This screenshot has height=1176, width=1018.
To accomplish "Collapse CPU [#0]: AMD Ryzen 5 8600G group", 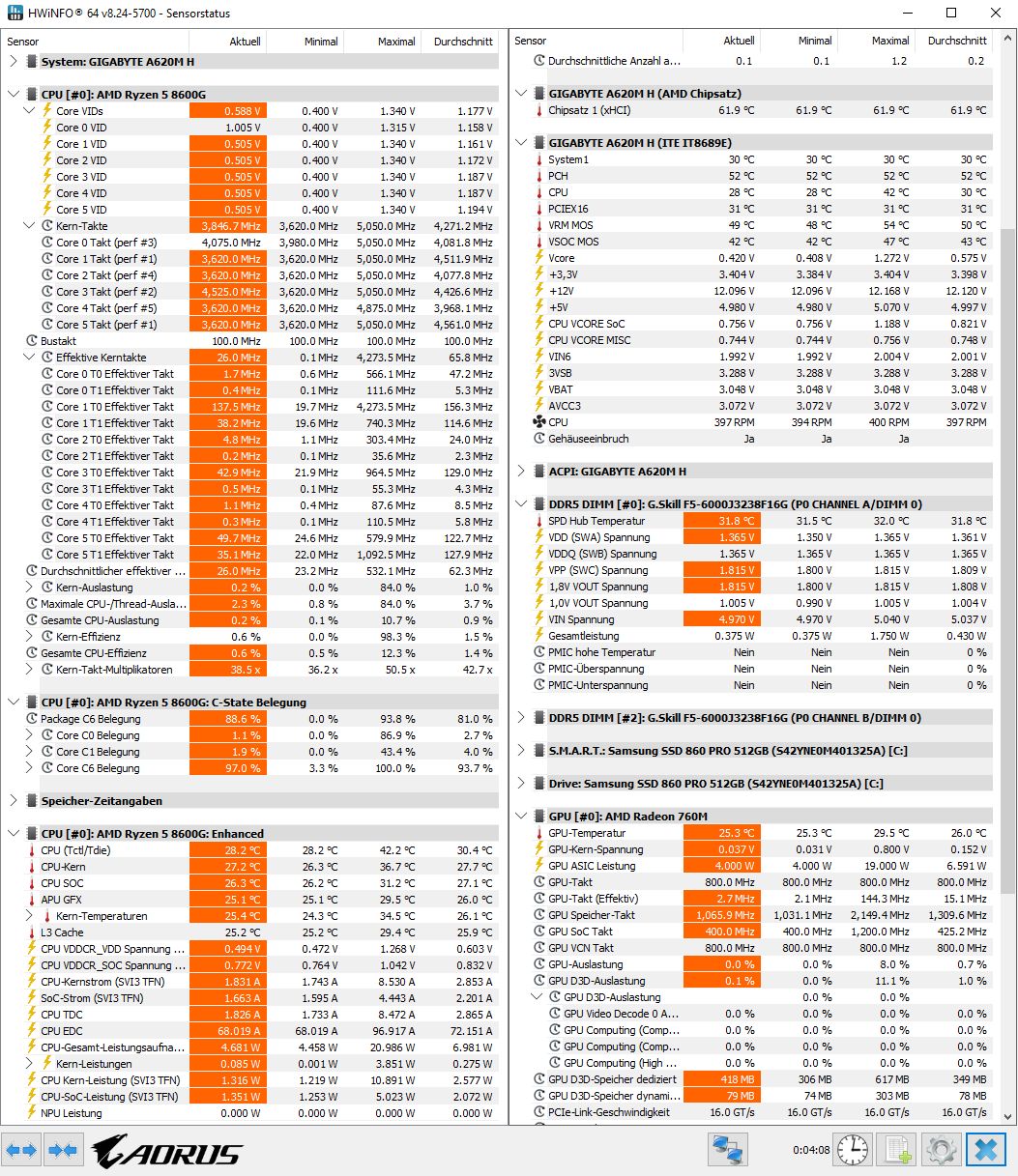I will pos(14,94).
